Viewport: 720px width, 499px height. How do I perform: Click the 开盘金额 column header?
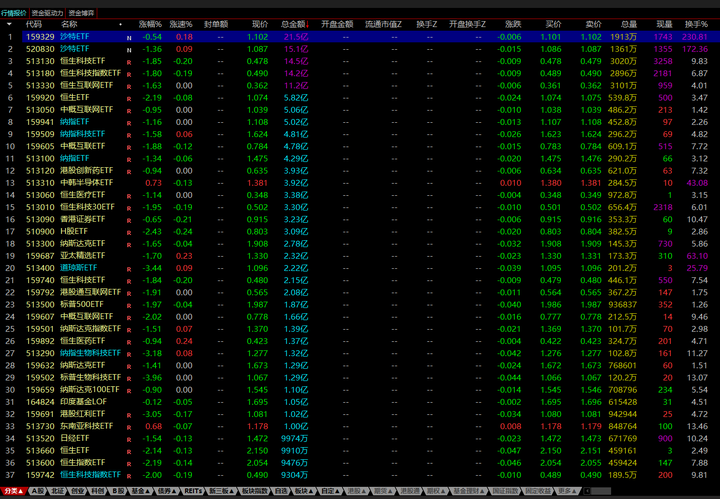(337, 24)
